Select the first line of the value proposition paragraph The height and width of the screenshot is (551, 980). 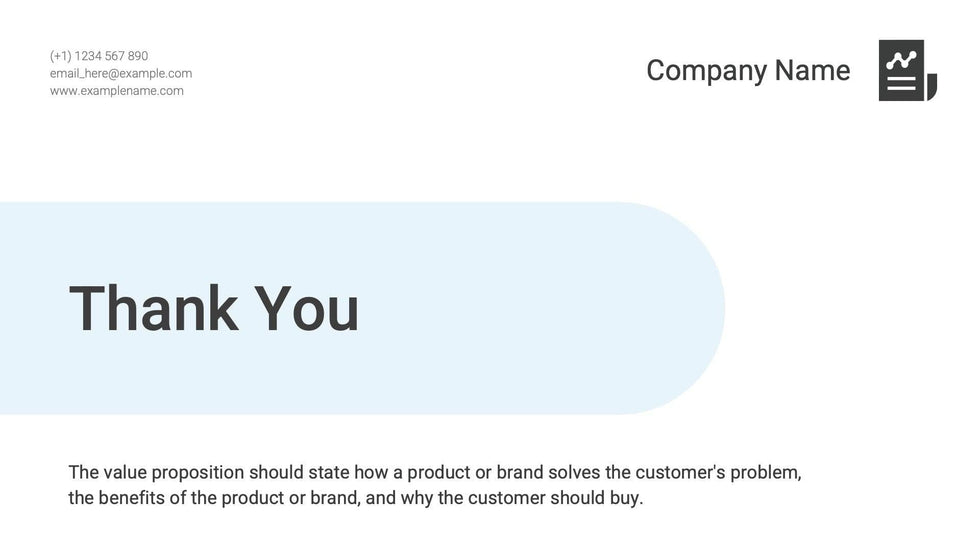435,472
